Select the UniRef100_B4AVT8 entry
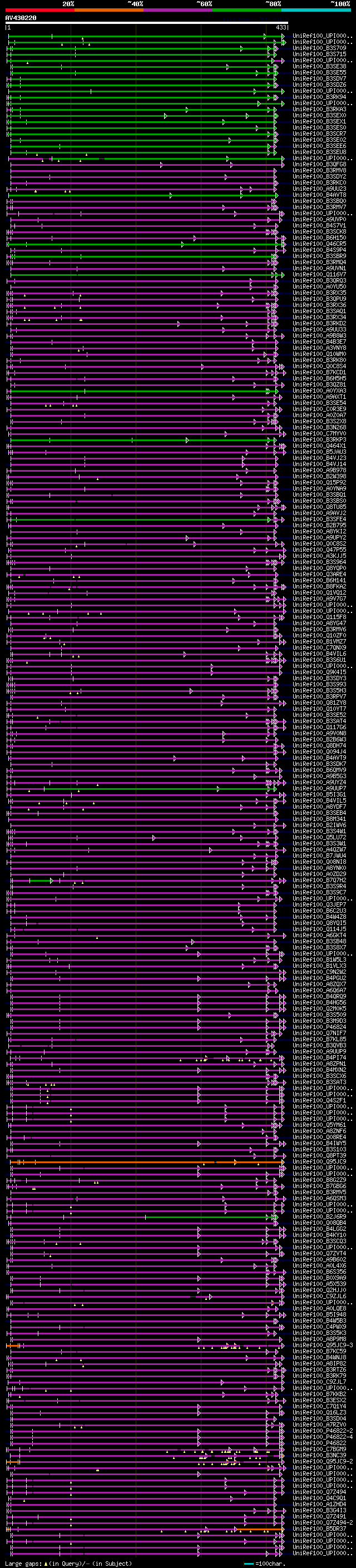 (x=319, y=195)
